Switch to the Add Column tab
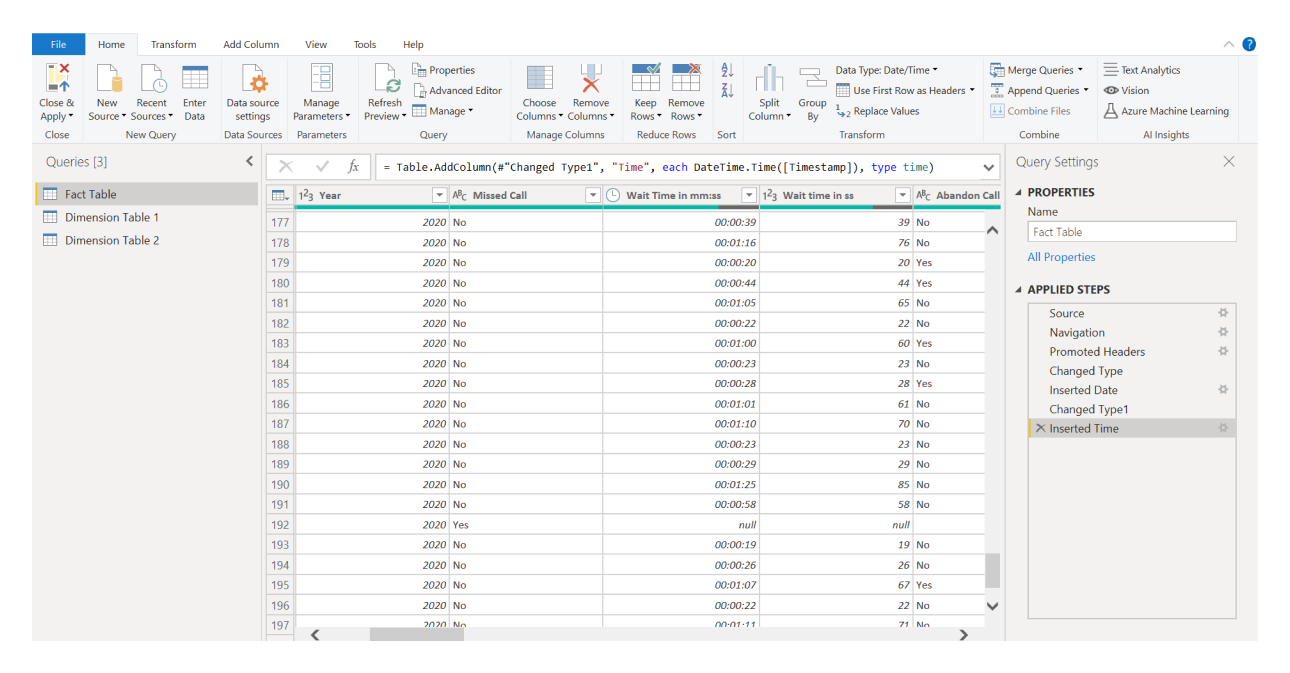The height and width of the screenshot is (673, 1290). 251,44
